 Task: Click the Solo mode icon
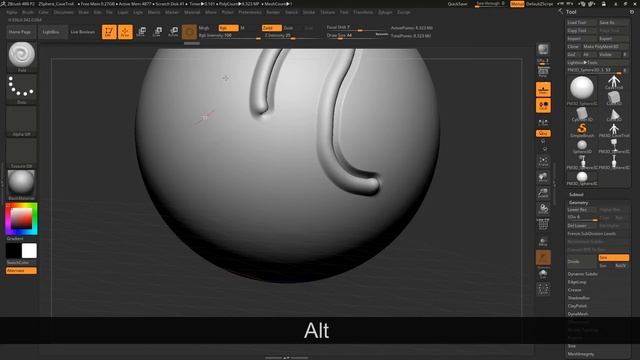coord(543,273)
